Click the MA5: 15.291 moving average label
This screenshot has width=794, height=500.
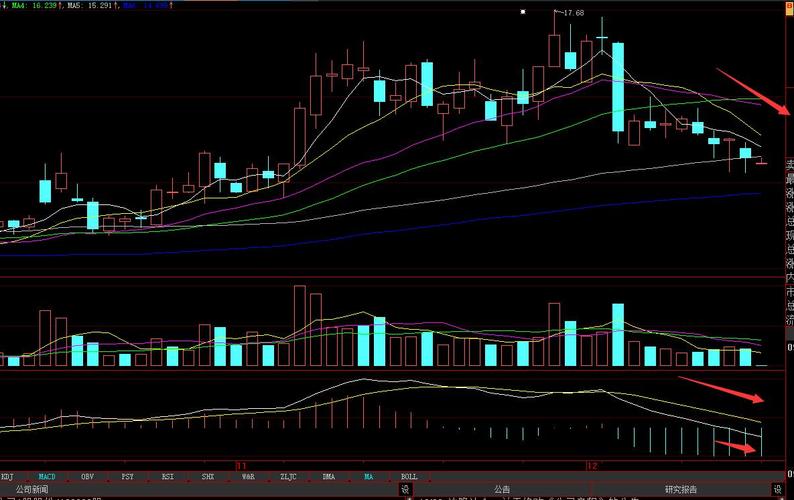click(x=92, y=5)
